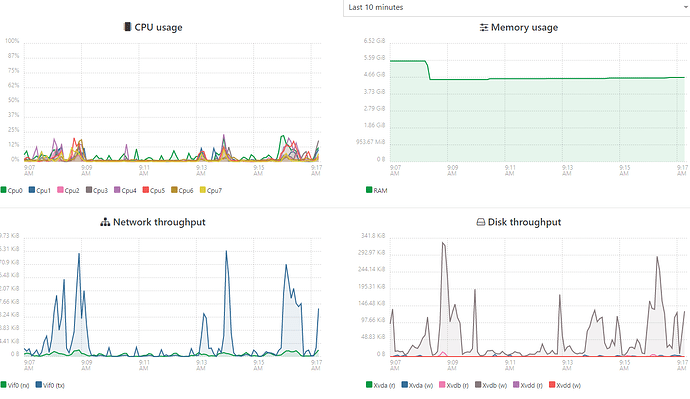Toggle the Xvdb (r) legend swatch

click(442, 385)
